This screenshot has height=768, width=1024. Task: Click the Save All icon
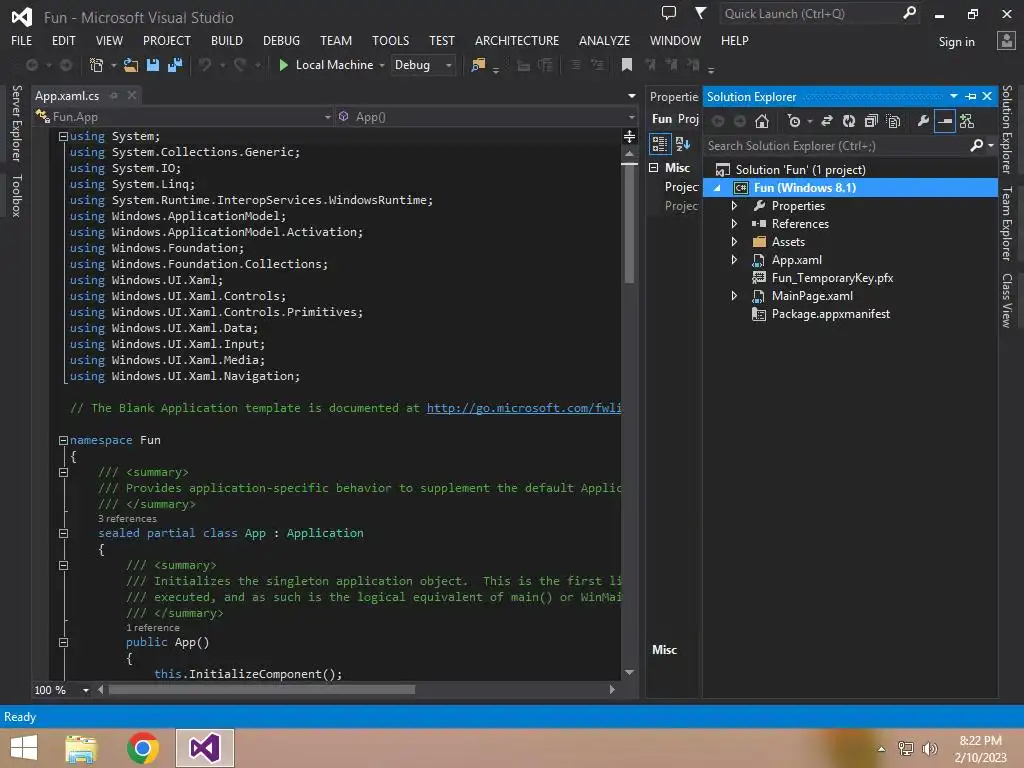(175, 65)
